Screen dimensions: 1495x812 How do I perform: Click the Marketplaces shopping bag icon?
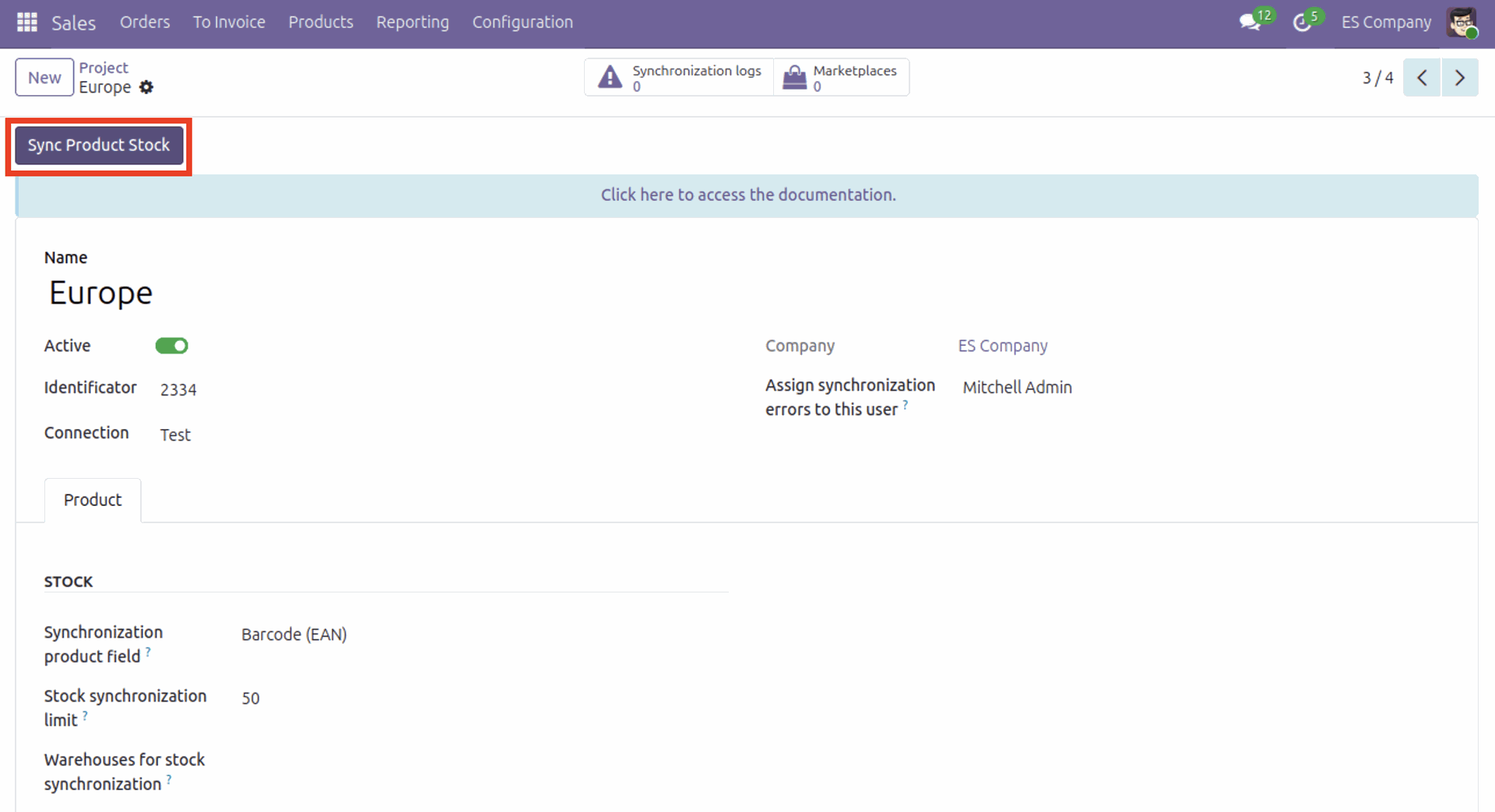click(x=794, y=78)
